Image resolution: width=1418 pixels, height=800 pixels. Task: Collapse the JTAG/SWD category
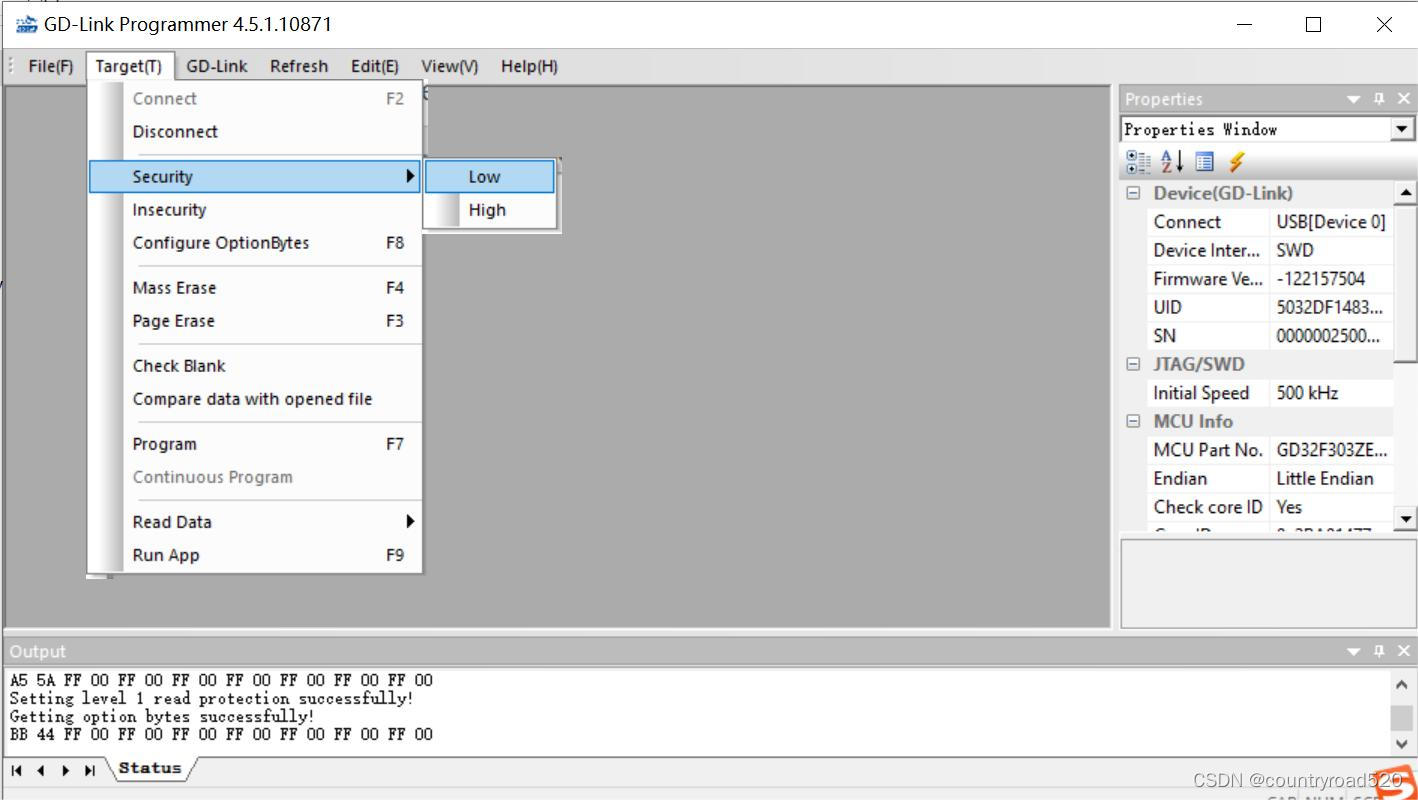click(1133, 364)
